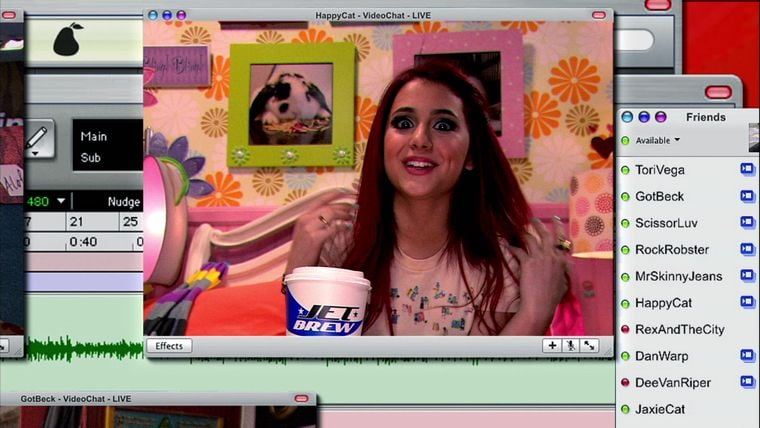Click the GotBeck - VideoChat - LIVE title bar

coord(76,399)
